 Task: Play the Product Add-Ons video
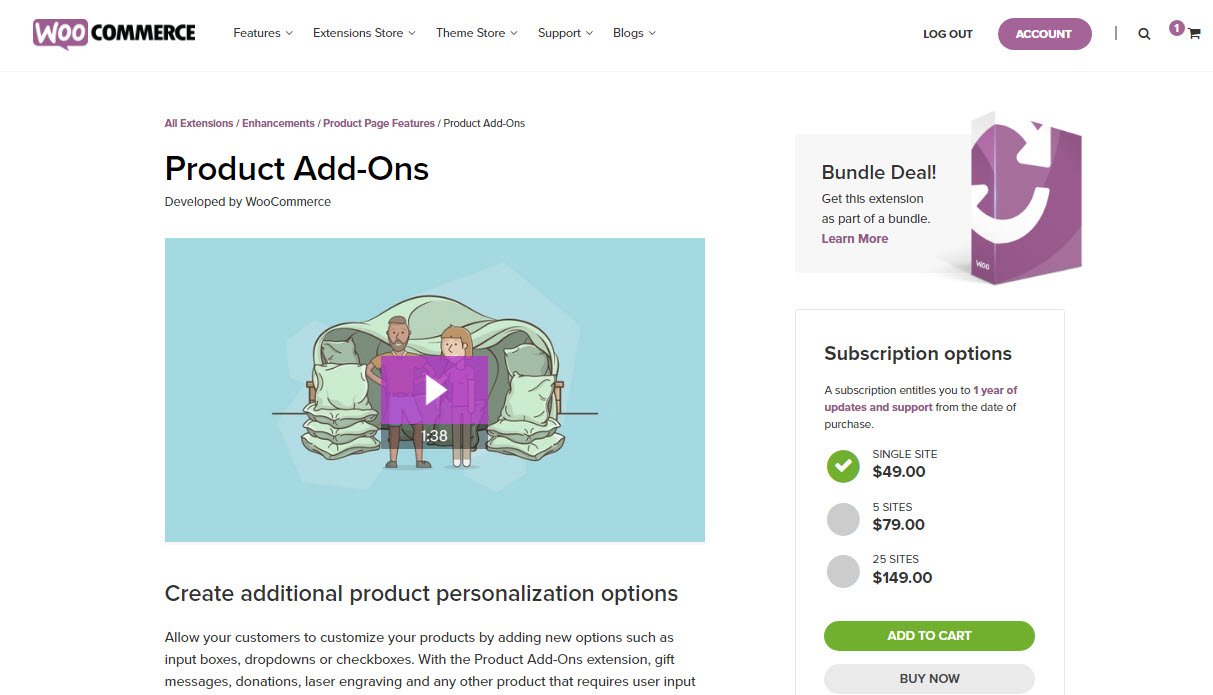434,390
